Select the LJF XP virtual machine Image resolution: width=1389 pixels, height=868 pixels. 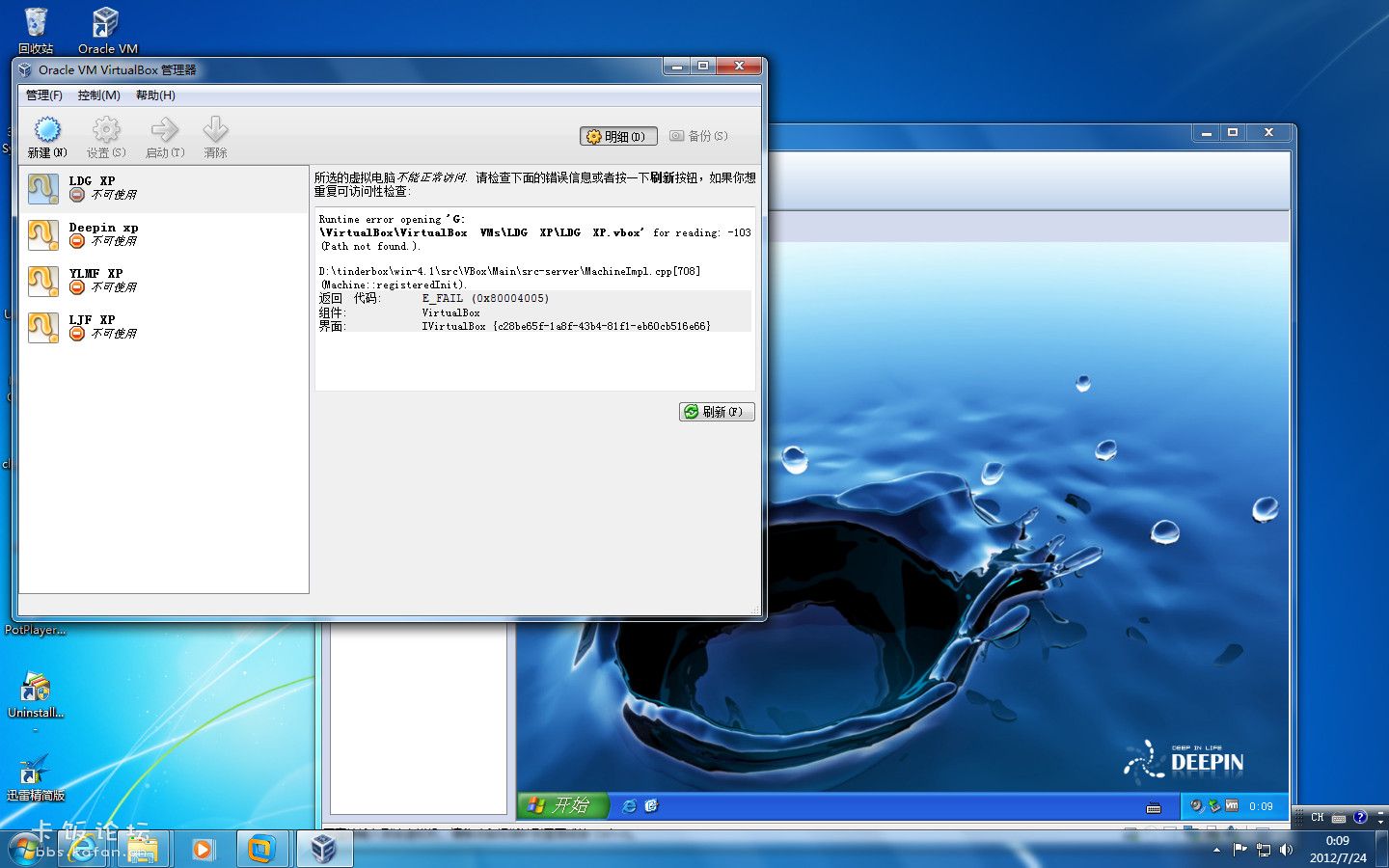coord(163,328)
